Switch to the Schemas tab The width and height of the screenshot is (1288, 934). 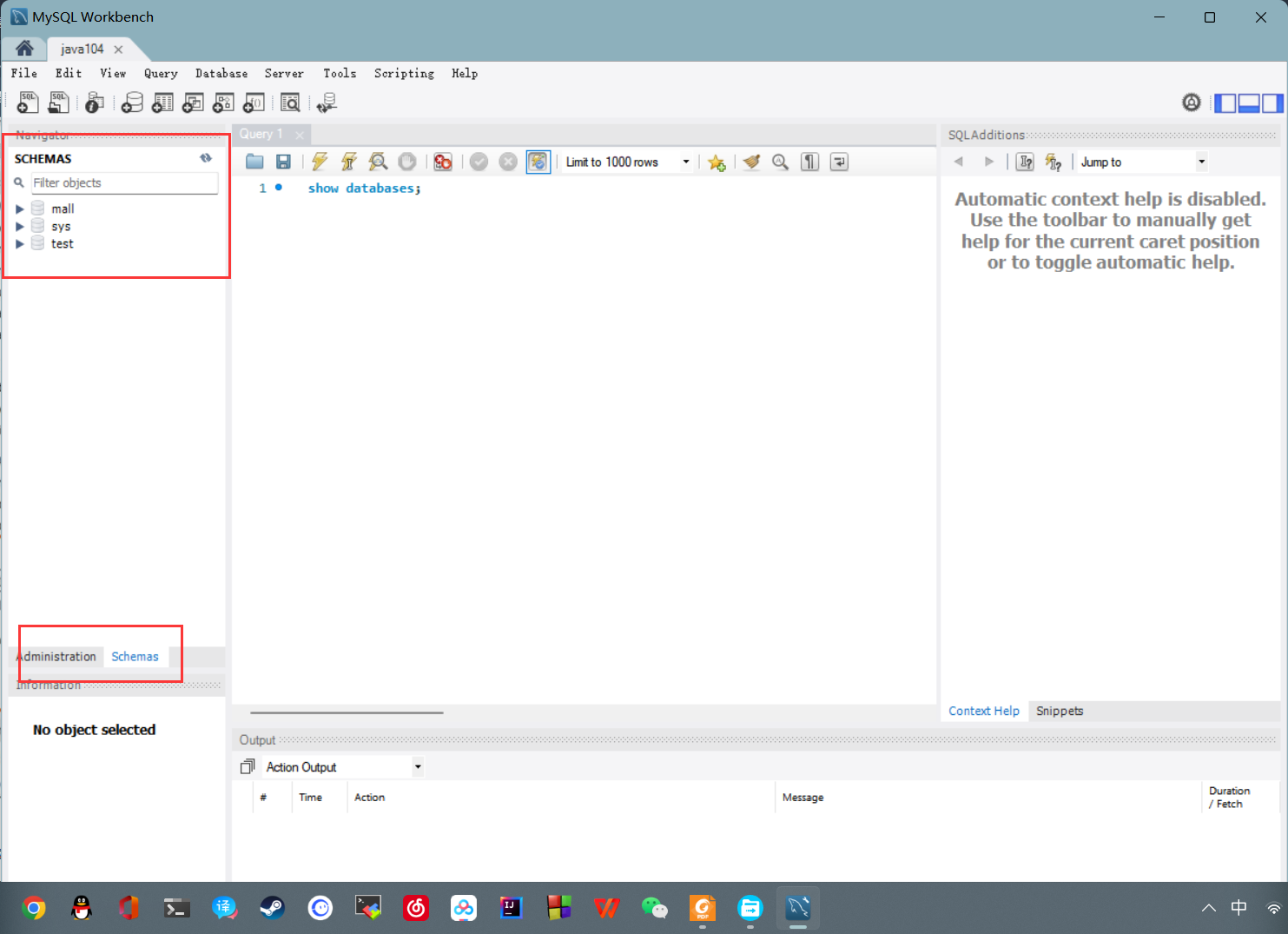135,657
